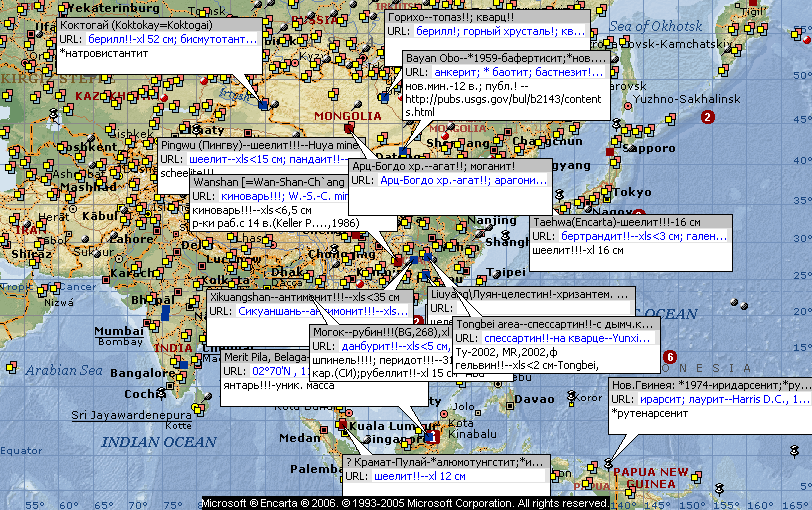The image size is (812, 510).
Task: Click round city marker for Yuzhno-Sakhalinsk
Action: coord(628,106)
